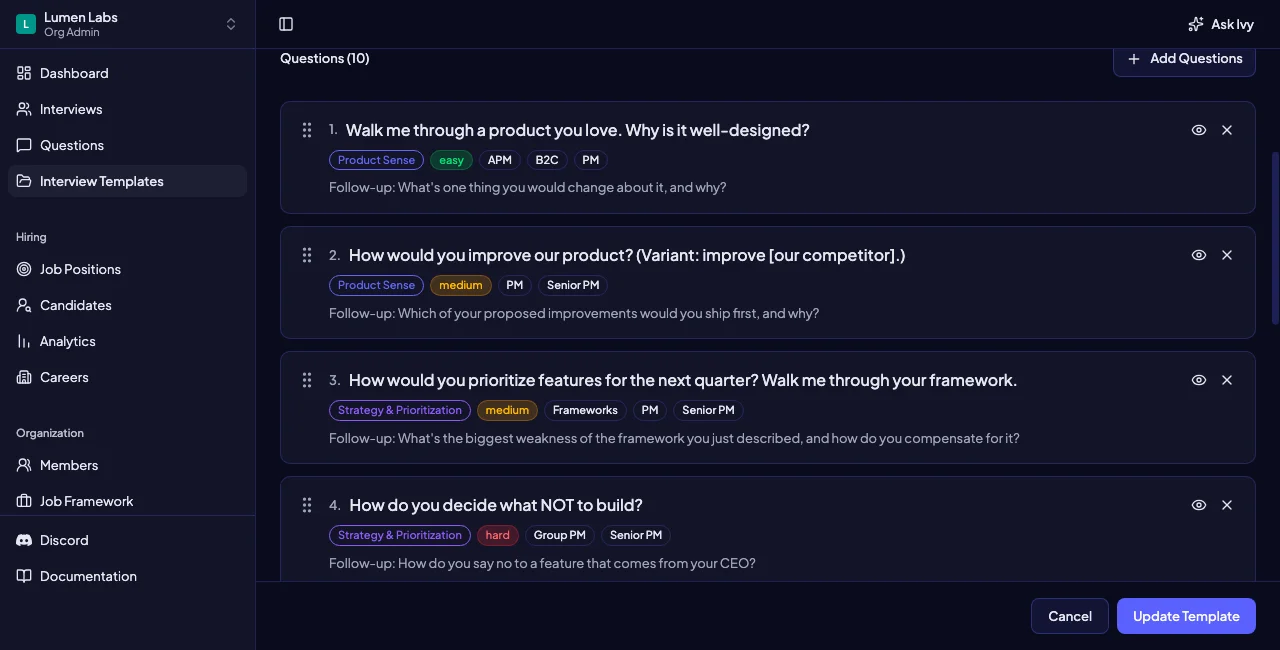This screenshot has width=1280, height=650.
Task: Preview 'what NOT to build' question via eye icon
Action: (1199, 505)
